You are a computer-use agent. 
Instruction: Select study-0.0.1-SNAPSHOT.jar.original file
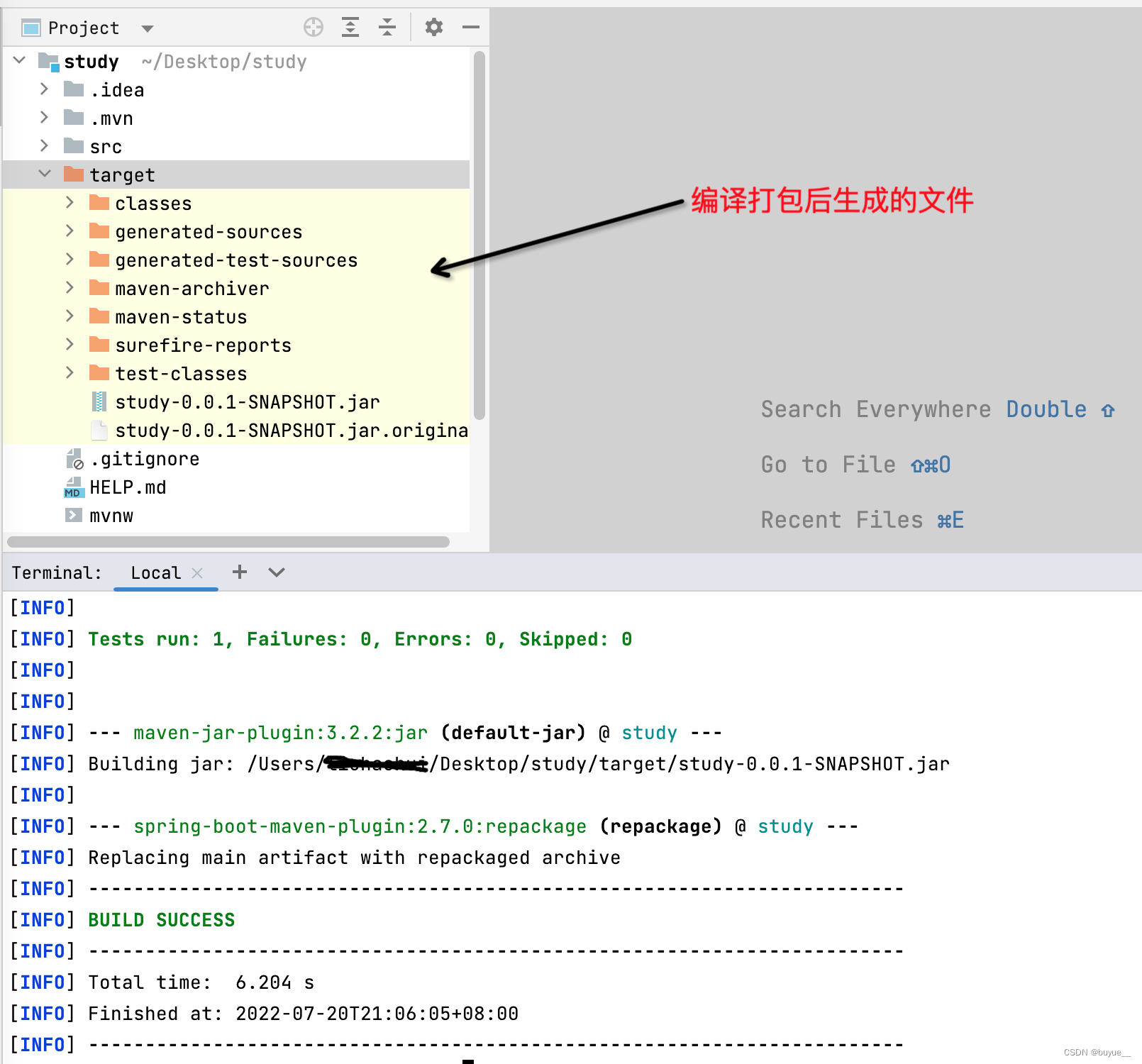click(292, 431)
